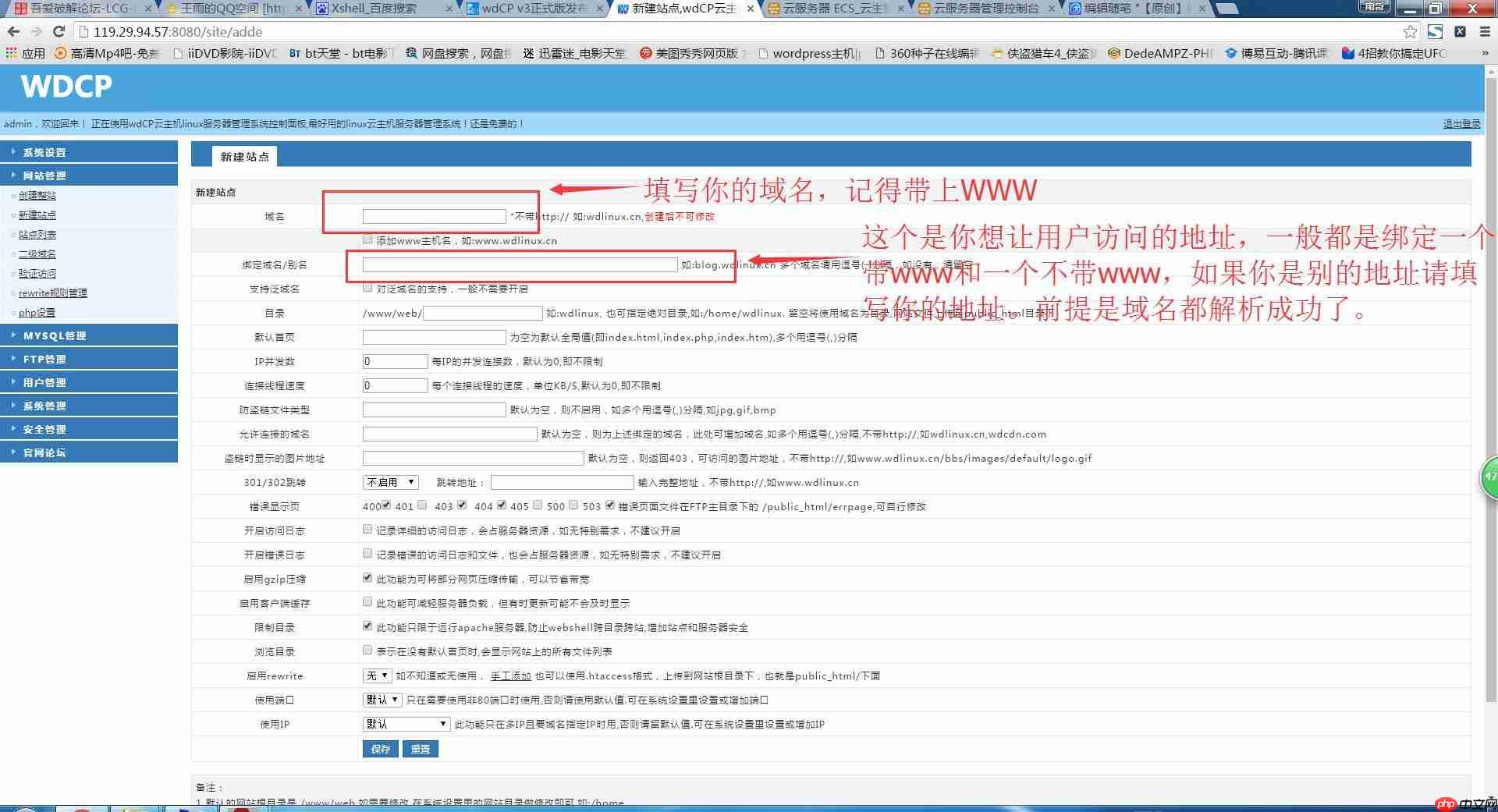Select the 新建站点 tab
The width and height of the screenshot is (1498, 812).
click(246, 155)
